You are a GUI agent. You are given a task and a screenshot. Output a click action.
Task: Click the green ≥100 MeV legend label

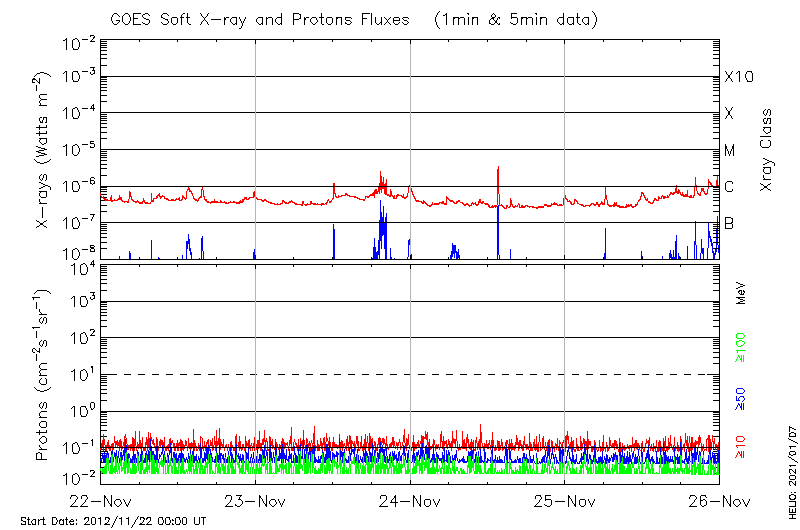tap(741, 349)
